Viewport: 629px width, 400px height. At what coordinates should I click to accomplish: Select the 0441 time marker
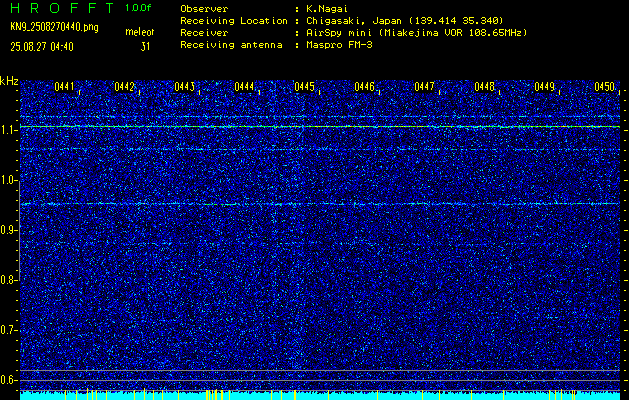[64, 87]
